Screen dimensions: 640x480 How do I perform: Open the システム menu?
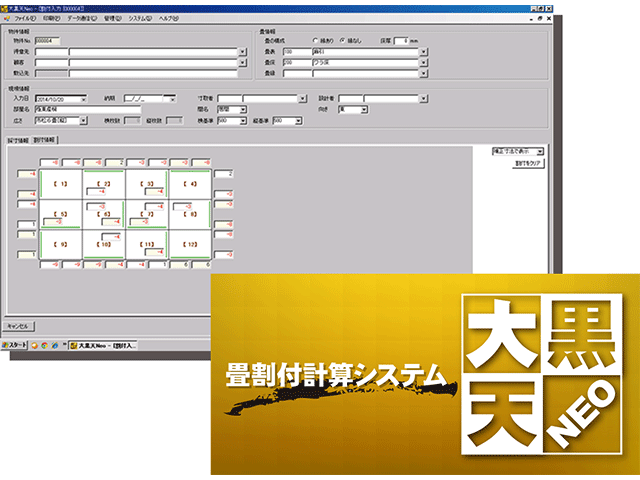140,18
